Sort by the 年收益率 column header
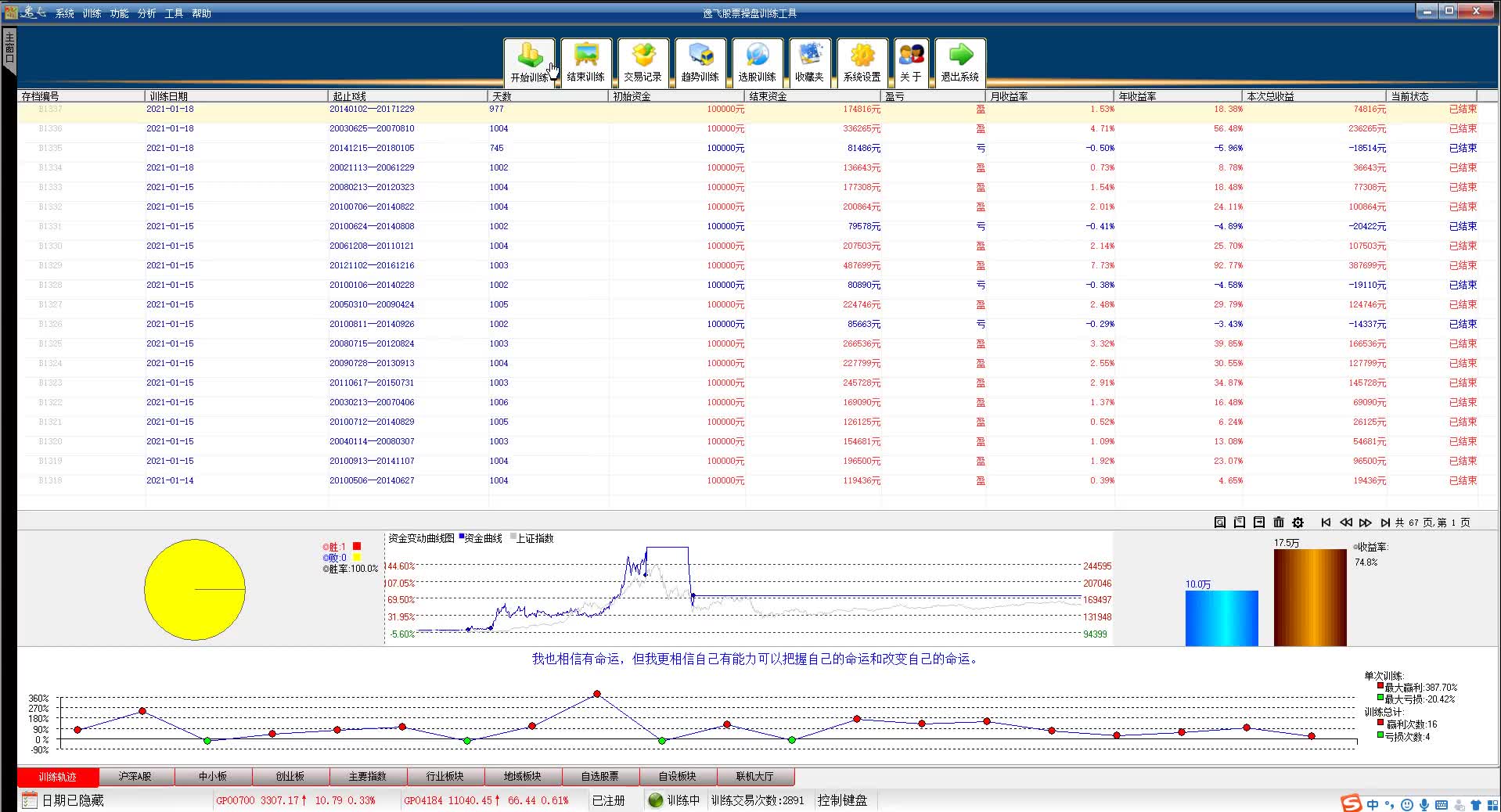The height and width of the screenshot is (812, 1501). [x=1178, y=96]
